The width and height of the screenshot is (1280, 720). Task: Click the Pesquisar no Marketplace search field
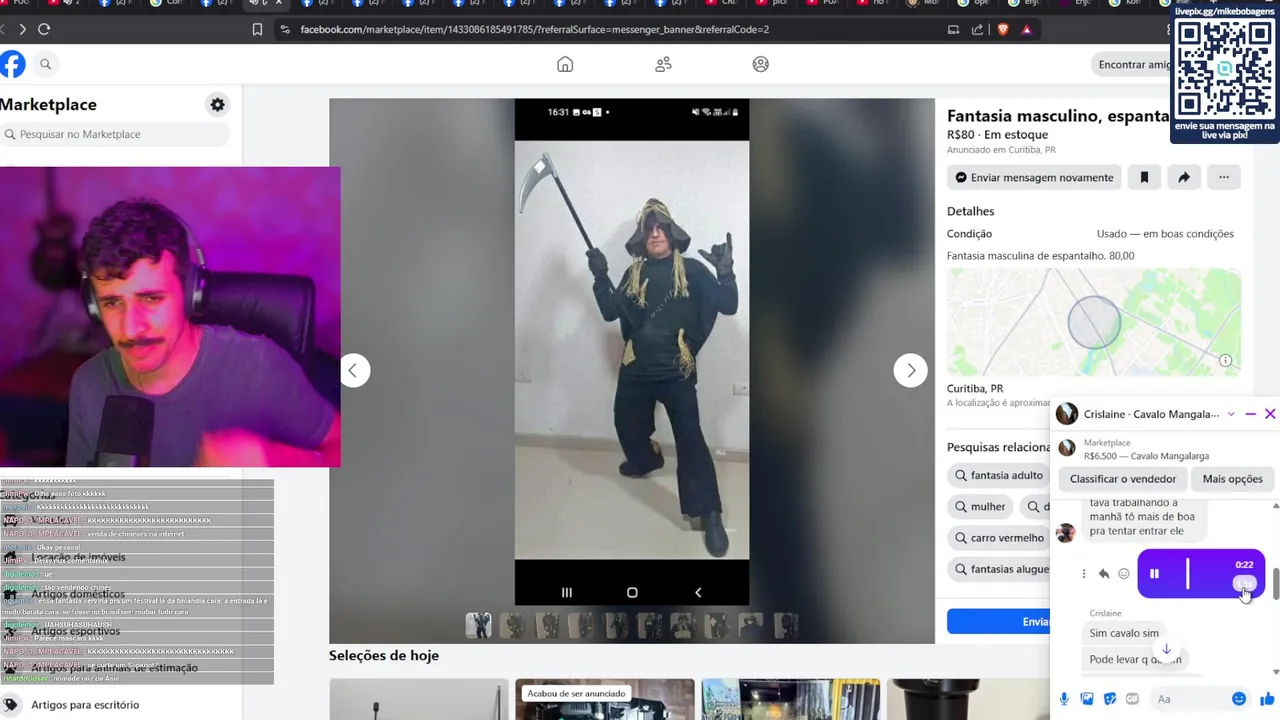point(115,134)
